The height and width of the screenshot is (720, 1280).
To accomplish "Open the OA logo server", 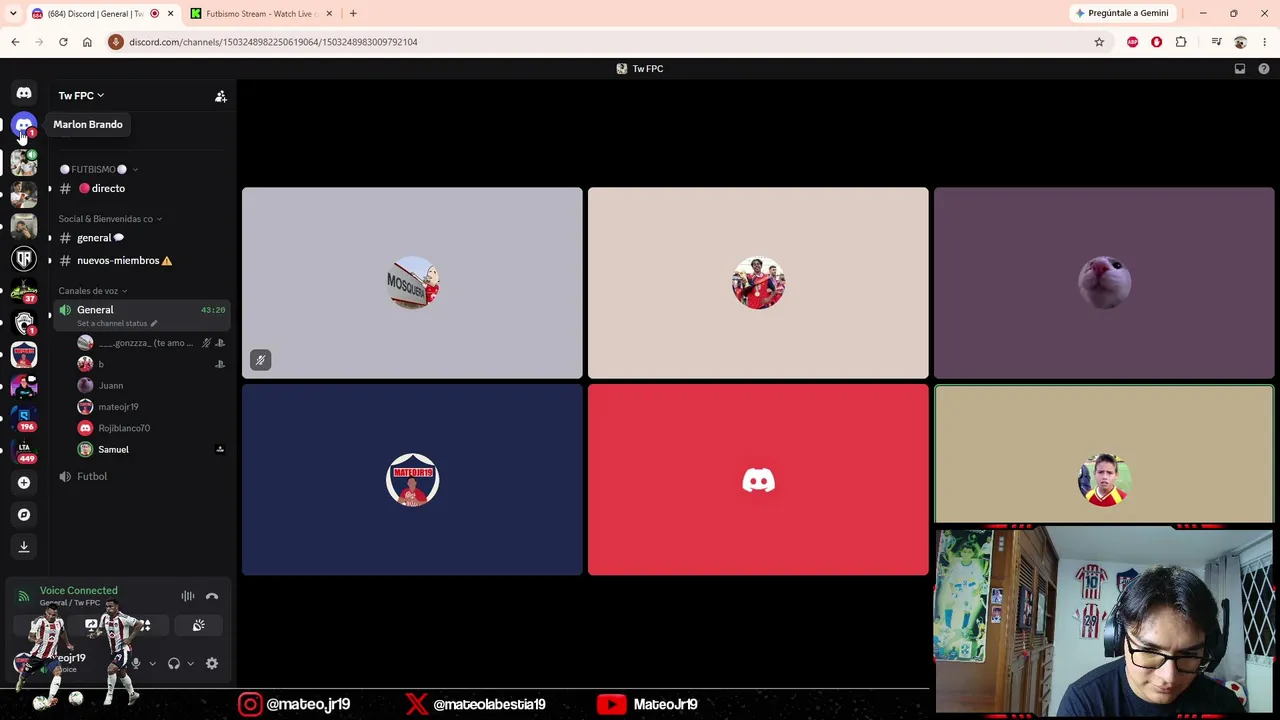I will (24, 259).
